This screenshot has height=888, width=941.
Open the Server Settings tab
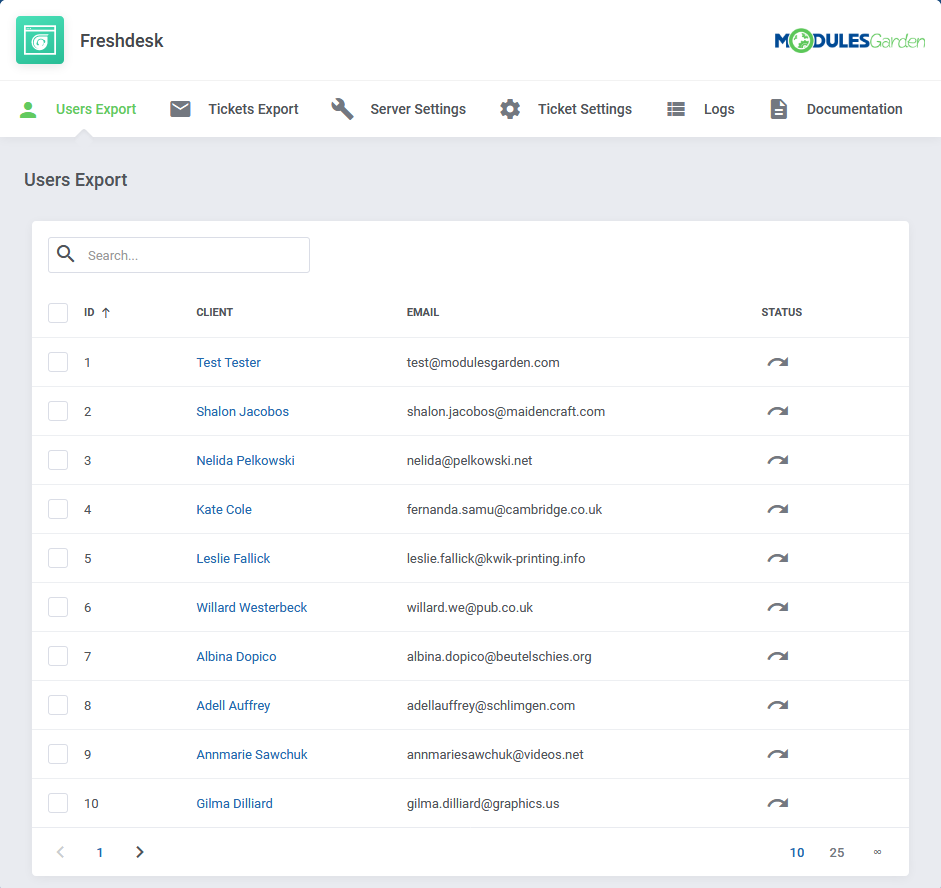click(398, 109)
